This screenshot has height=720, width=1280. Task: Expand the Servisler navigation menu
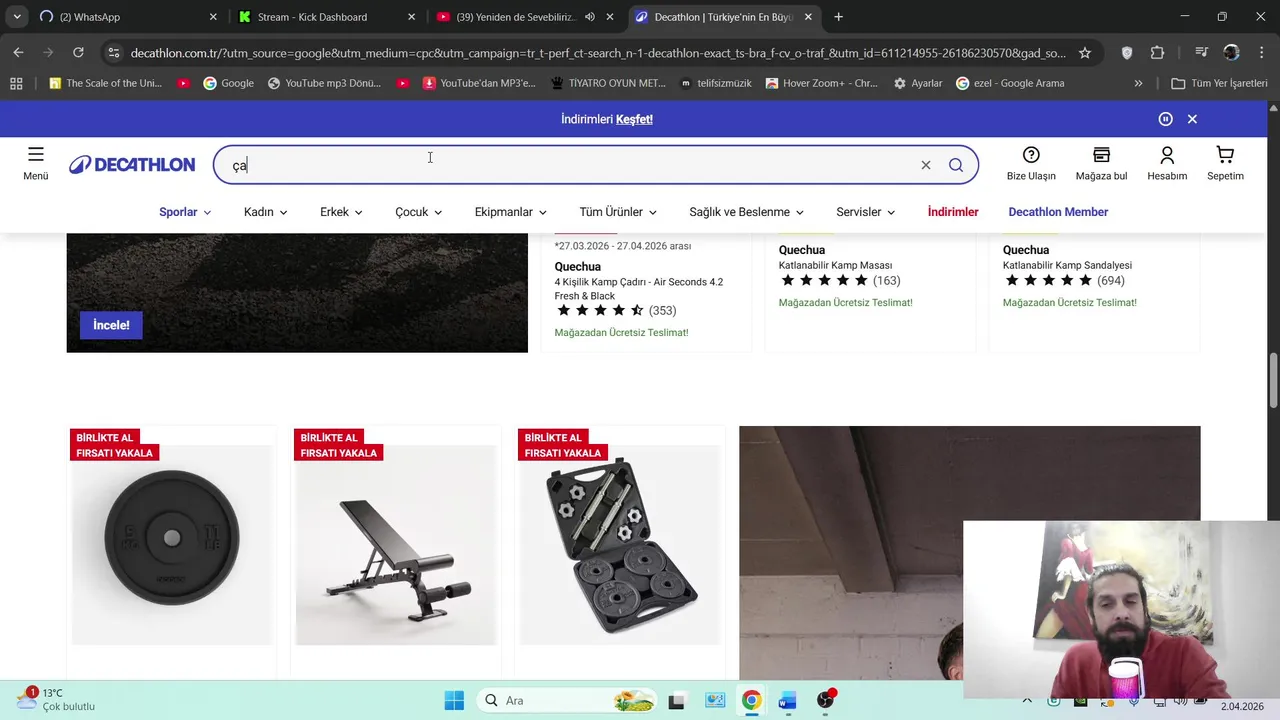click(865, 212)
